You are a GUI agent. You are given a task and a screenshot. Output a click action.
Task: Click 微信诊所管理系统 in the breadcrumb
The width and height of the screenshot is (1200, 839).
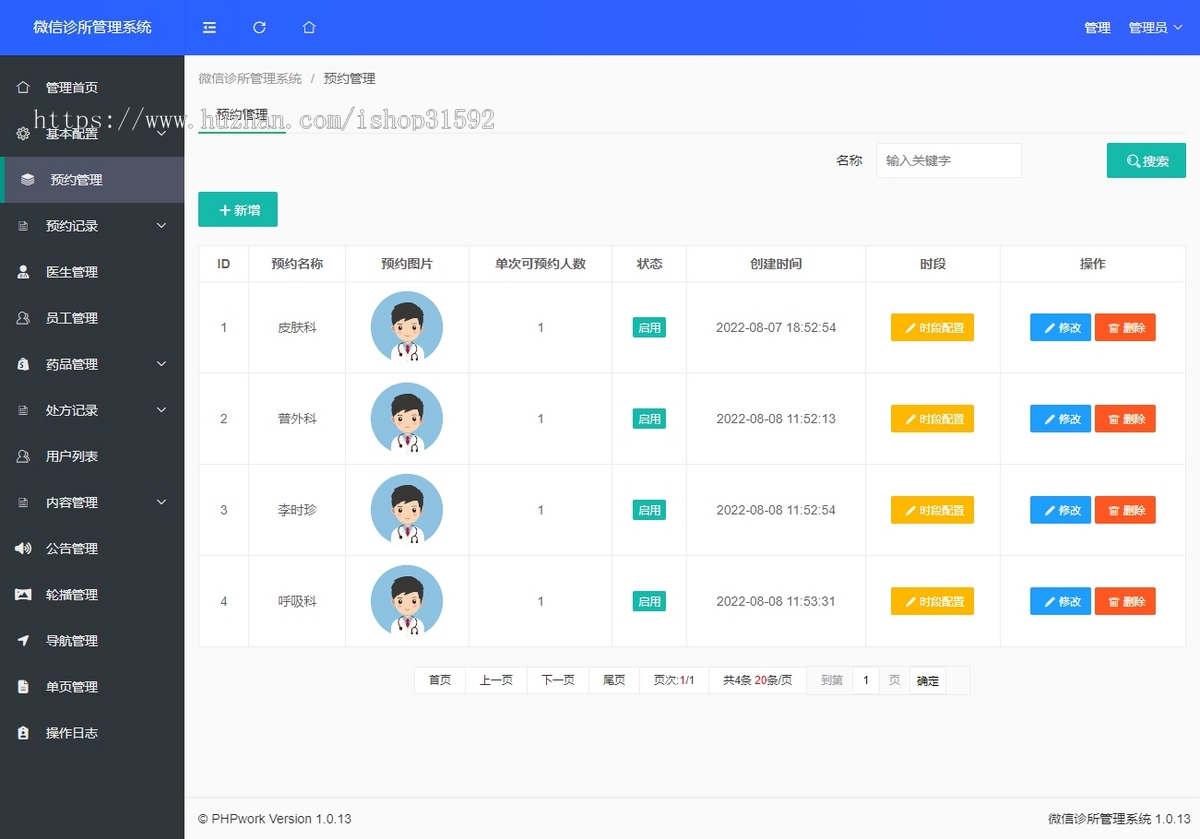250,78
